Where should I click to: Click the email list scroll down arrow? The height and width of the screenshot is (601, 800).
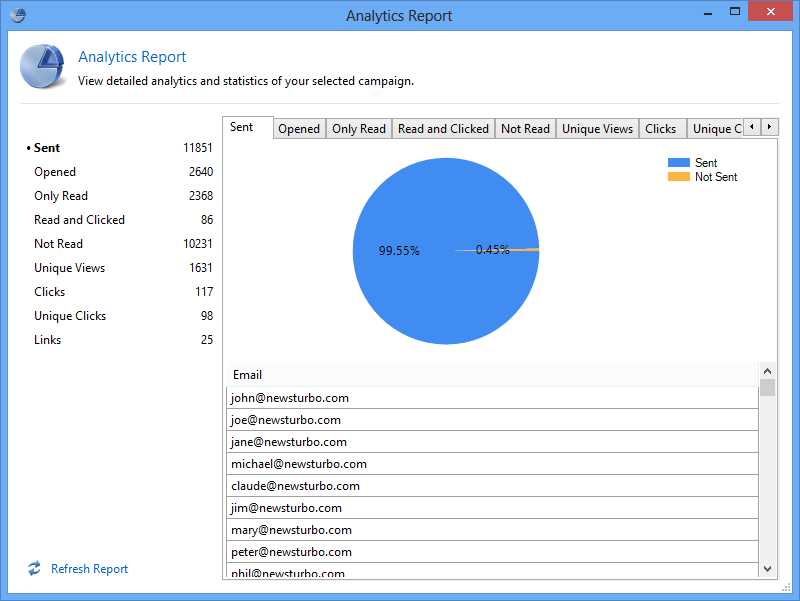click(x=767, y=568)
